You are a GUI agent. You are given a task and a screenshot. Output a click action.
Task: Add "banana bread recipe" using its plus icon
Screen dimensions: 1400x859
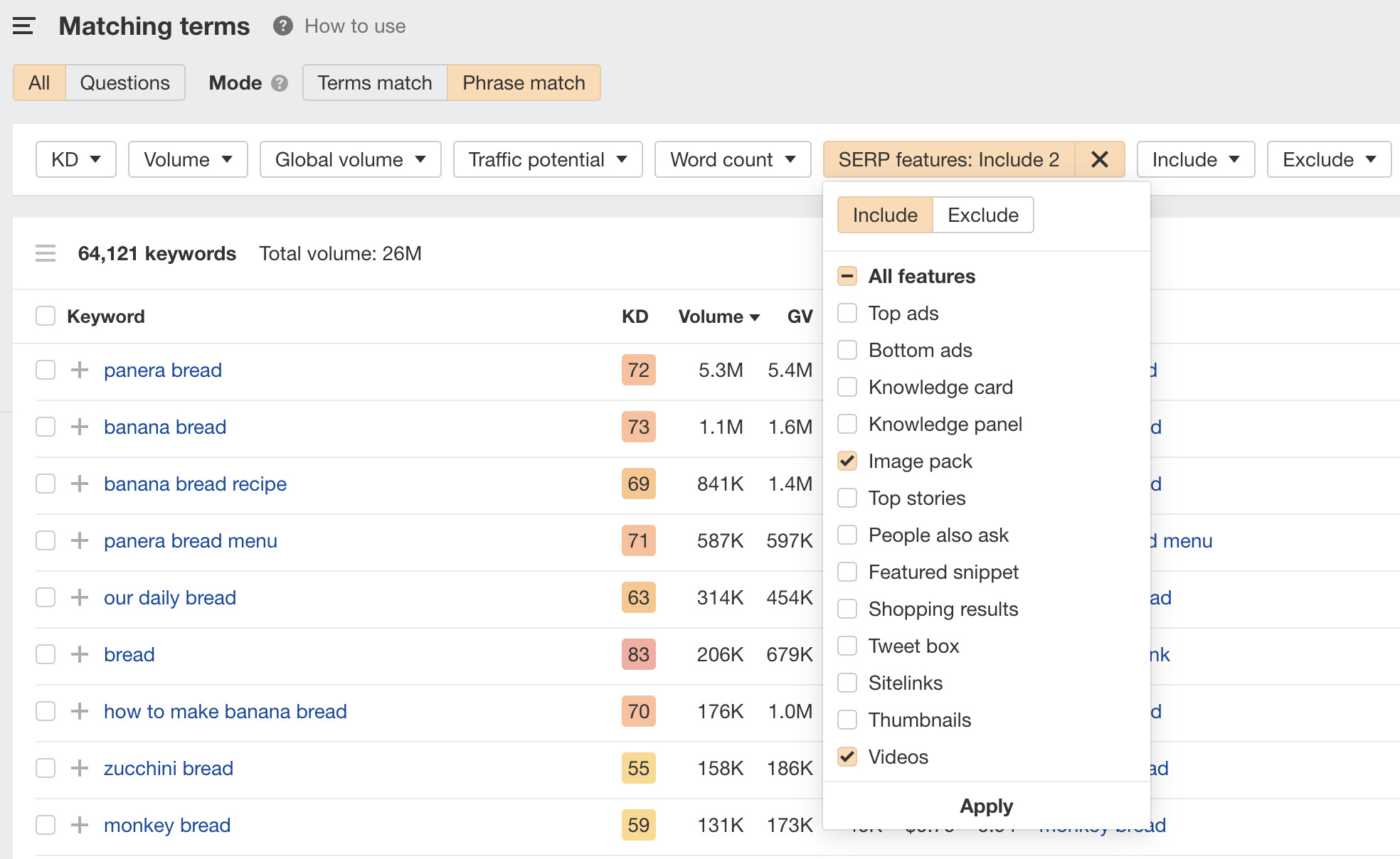click(x=78, y=484)
